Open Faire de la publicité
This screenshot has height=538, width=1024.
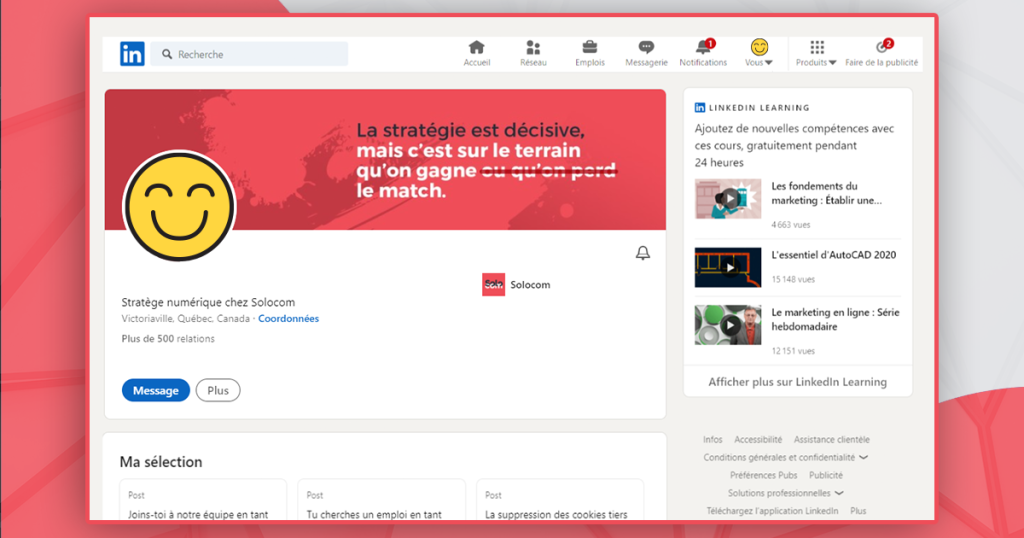882,54
